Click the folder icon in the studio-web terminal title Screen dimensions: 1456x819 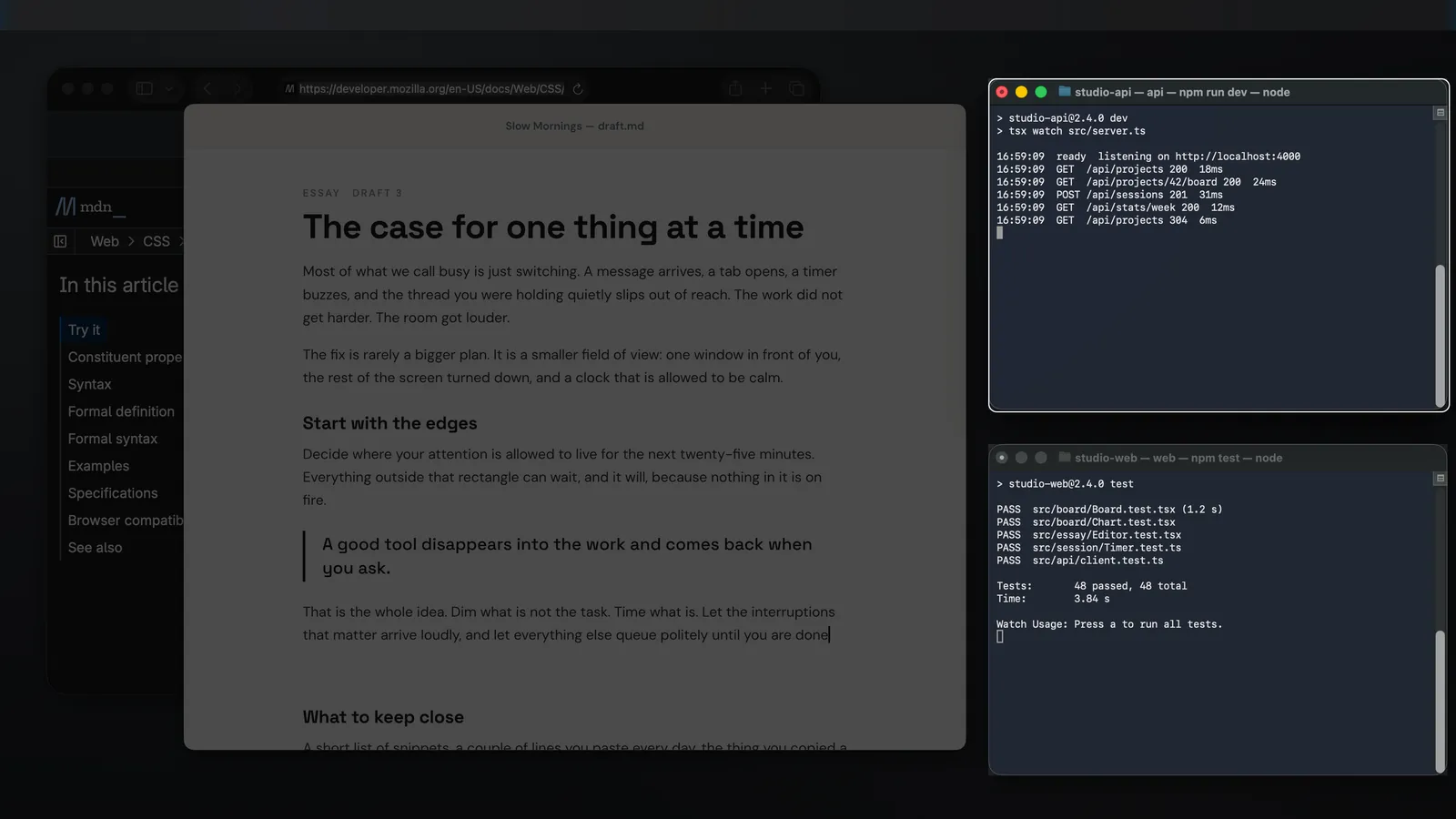point(1064,458)
